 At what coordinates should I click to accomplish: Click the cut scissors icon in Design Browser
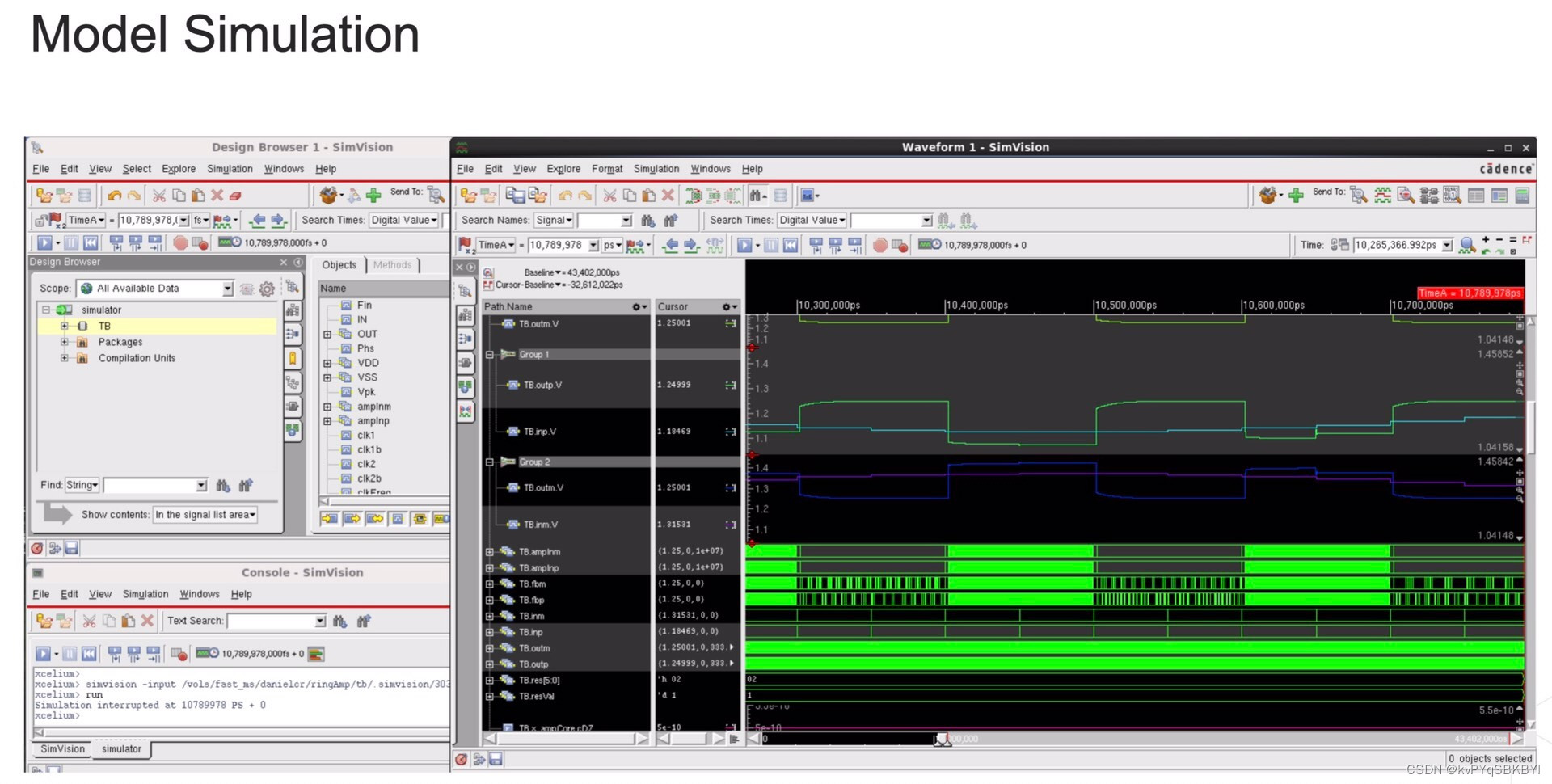pyautogui.click(x=159, y=196)
